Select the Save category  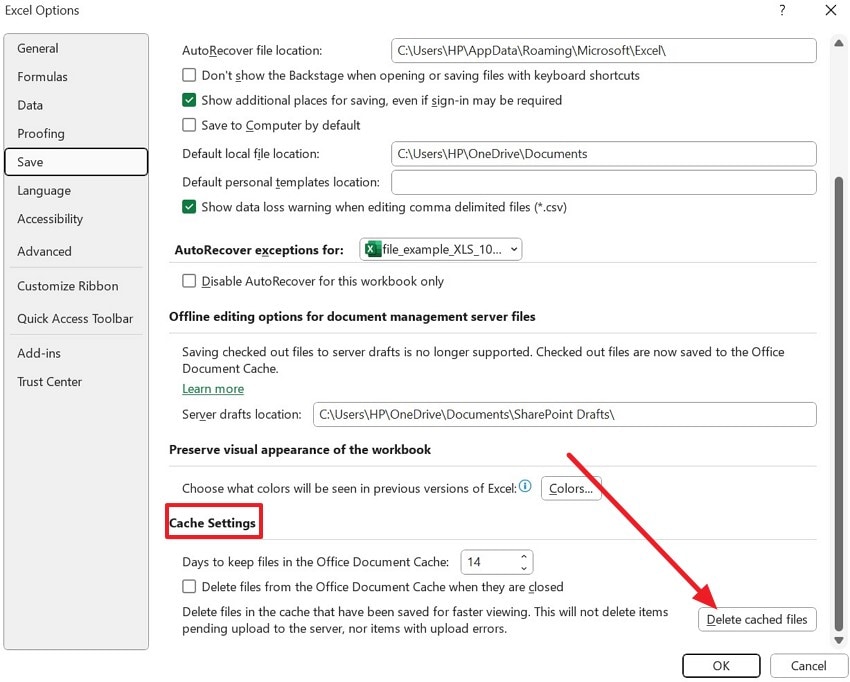pyautogui.click(x=76, y=162)
